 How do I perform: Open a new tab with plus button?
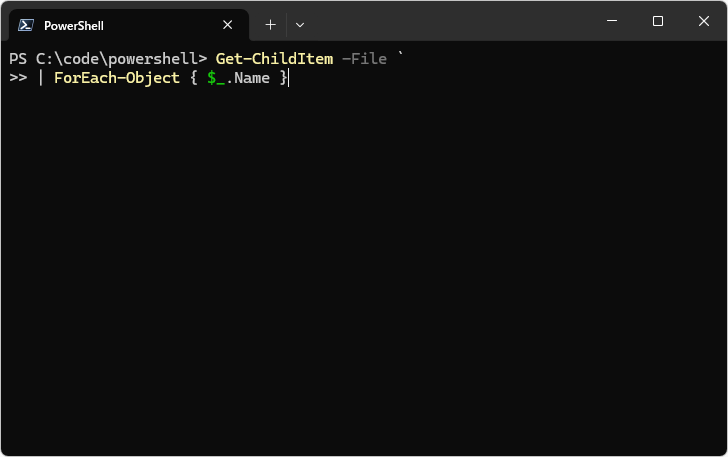pyautogui.click(x=270, y=25)
